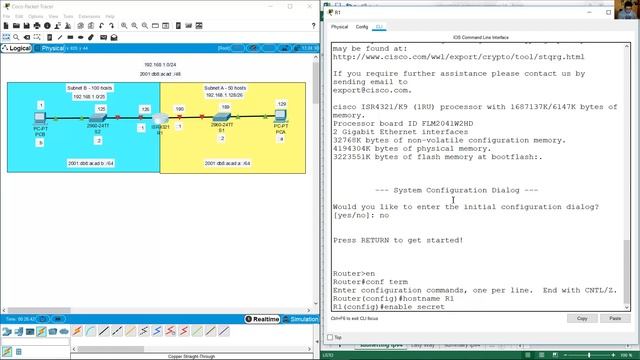Screen dimensions: 640x360
Task: Choose the Resize Shape tool
Action: click(x=37, y=37)
